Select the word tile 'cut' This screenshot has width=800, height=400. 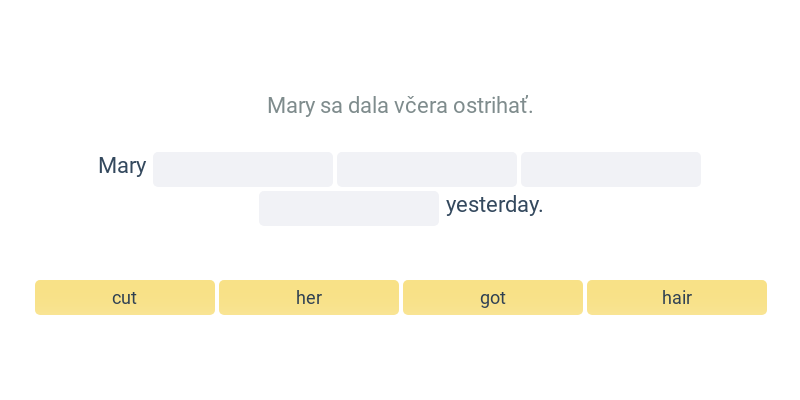click(x=125, y=297)
